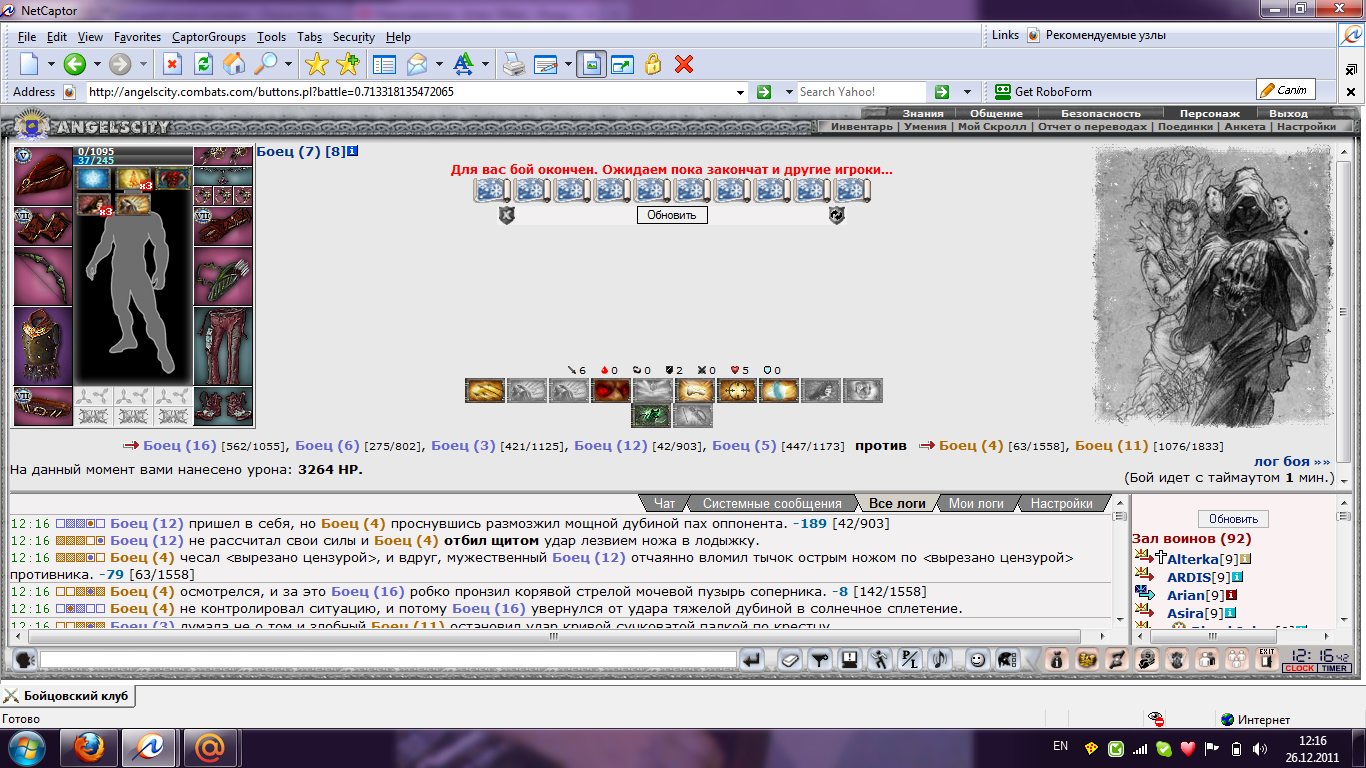The height and width of the screenshot is (768, 1366).
Task: Click the Refresh page icon in toolbar
Action: 203,64
